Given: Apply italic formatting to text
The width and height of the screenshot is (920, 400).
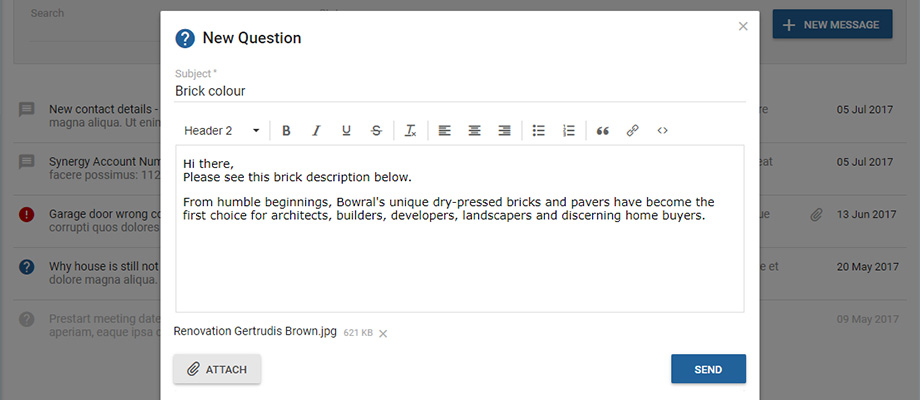Looking at the screenshot, I should tap(316, 131).
